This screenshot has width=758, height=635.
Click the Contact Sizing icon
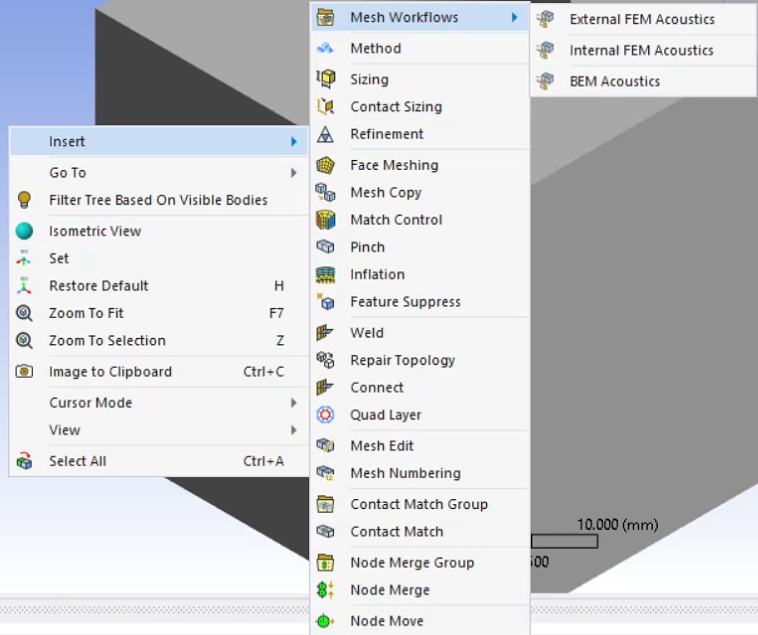[x=325, y=106]
